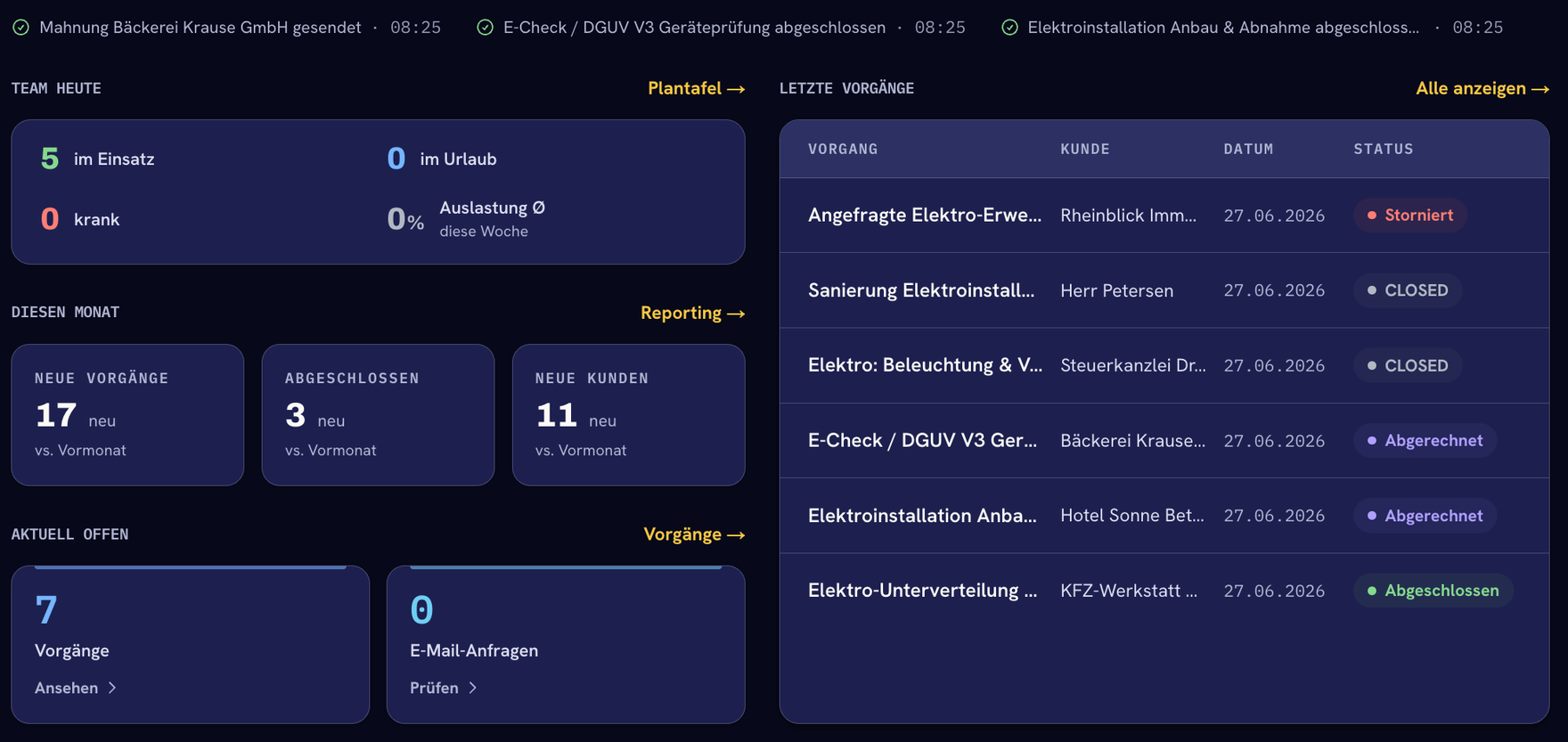
Task: Click the check icon beside E-Check Geräteprüfung notification
Action: pyautogui.click(x=485, y=28)
